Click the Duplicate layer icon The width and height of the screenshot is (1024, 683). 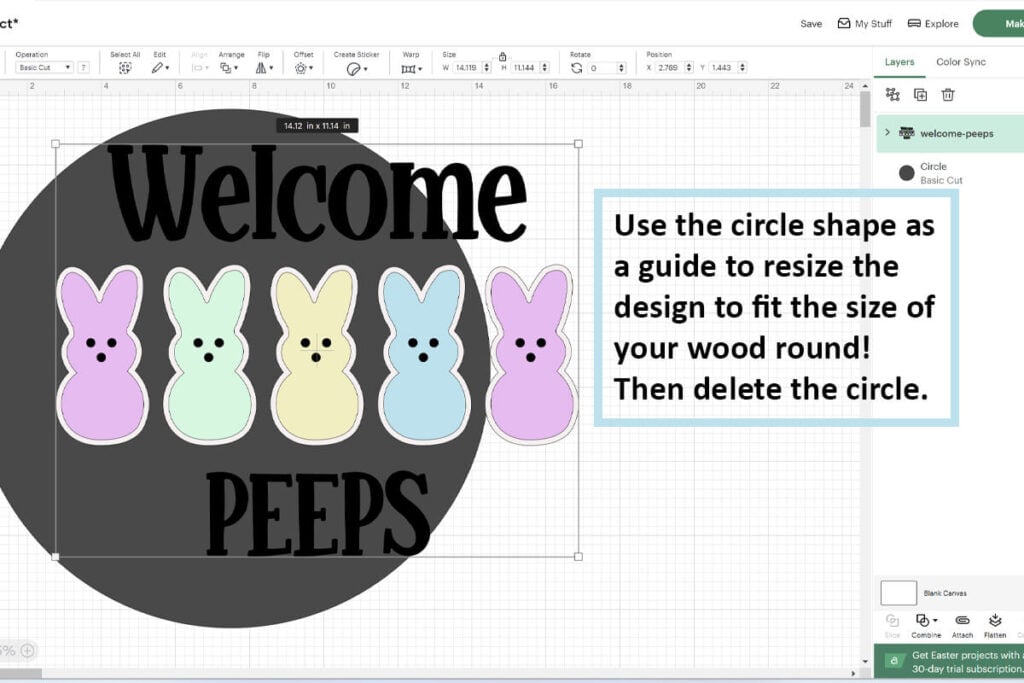(x=920, y=95)
